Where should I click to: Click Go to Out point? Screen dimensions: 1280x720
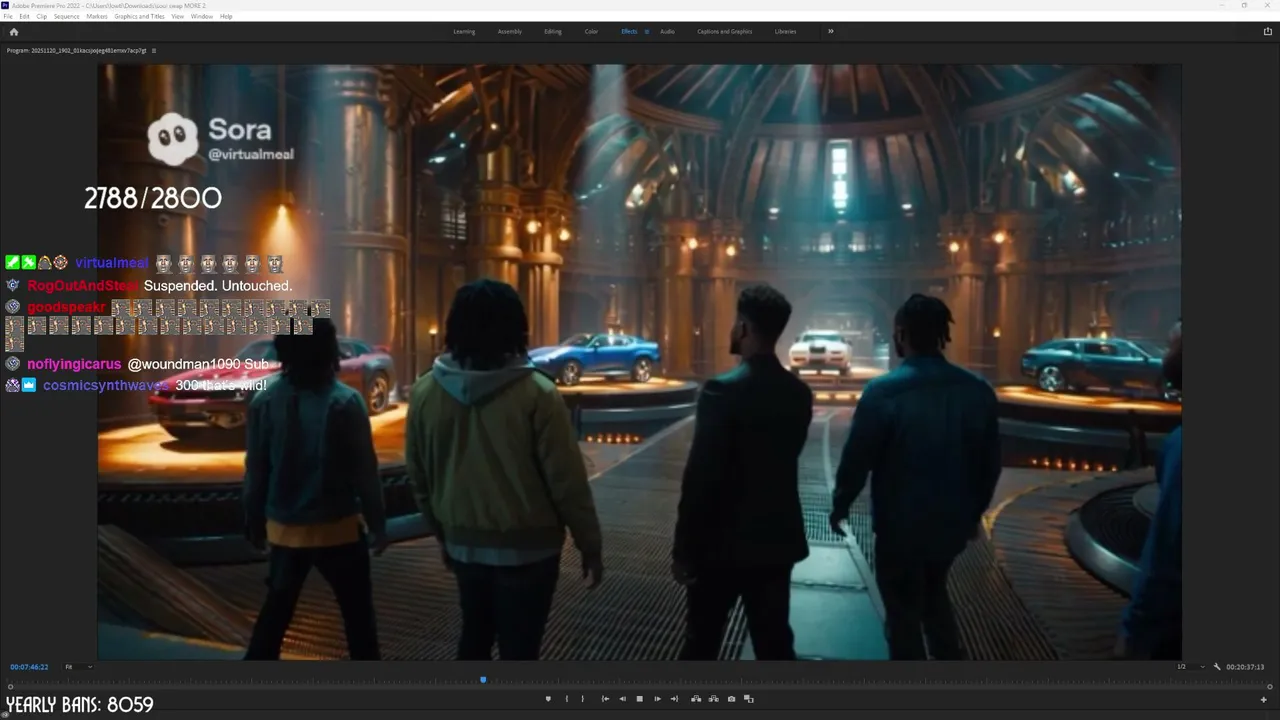click(x=674, y=699)
